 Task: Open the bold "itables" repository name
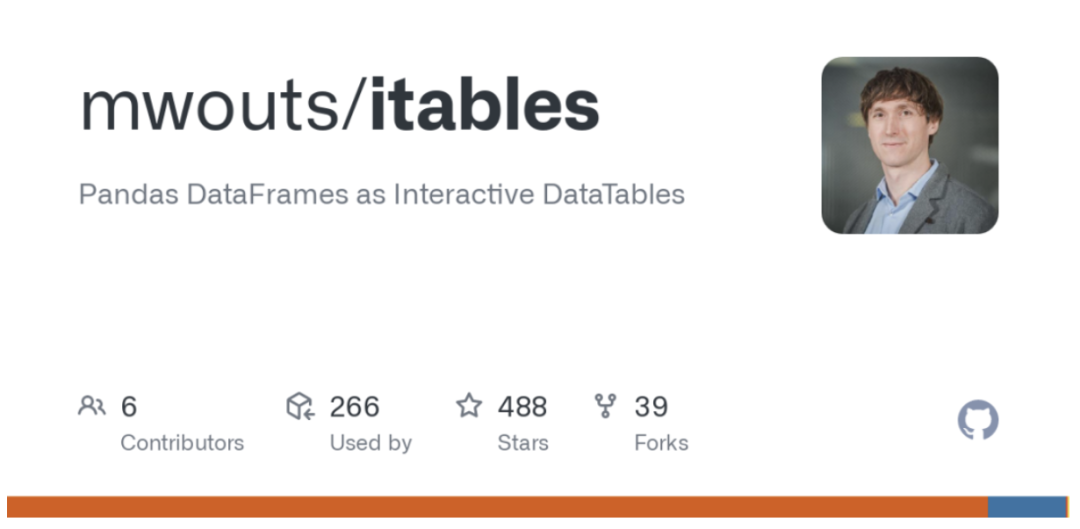485,105
